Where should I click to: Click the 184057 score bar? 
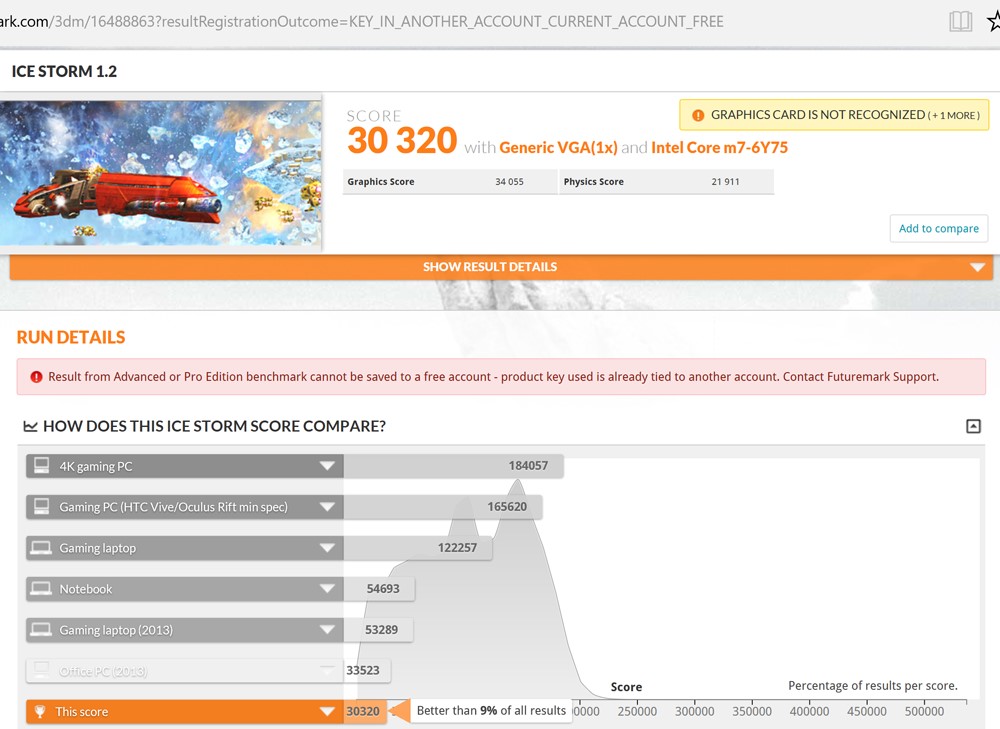click(x=453, y=466)
